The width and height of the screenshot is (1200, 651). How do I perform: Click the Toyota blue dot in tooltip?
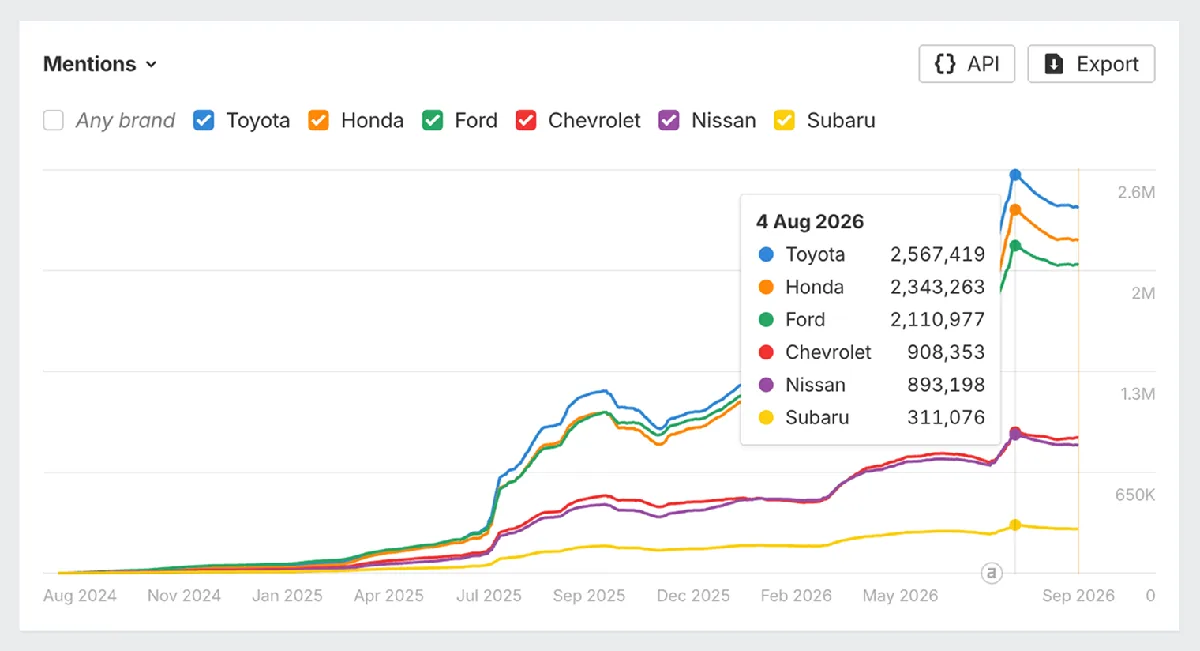pos(767,254)
